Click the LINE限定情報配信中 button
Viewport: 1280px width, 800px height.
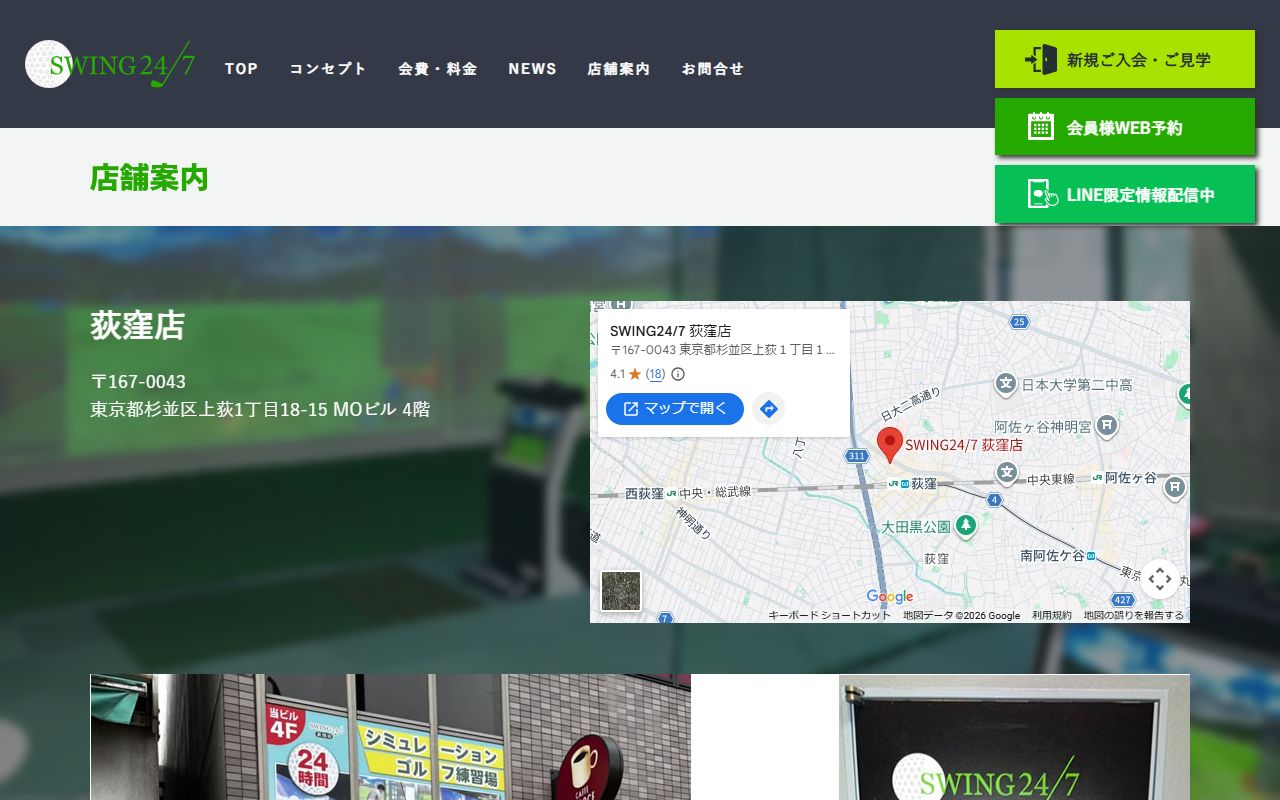[x=1125, y=194]
